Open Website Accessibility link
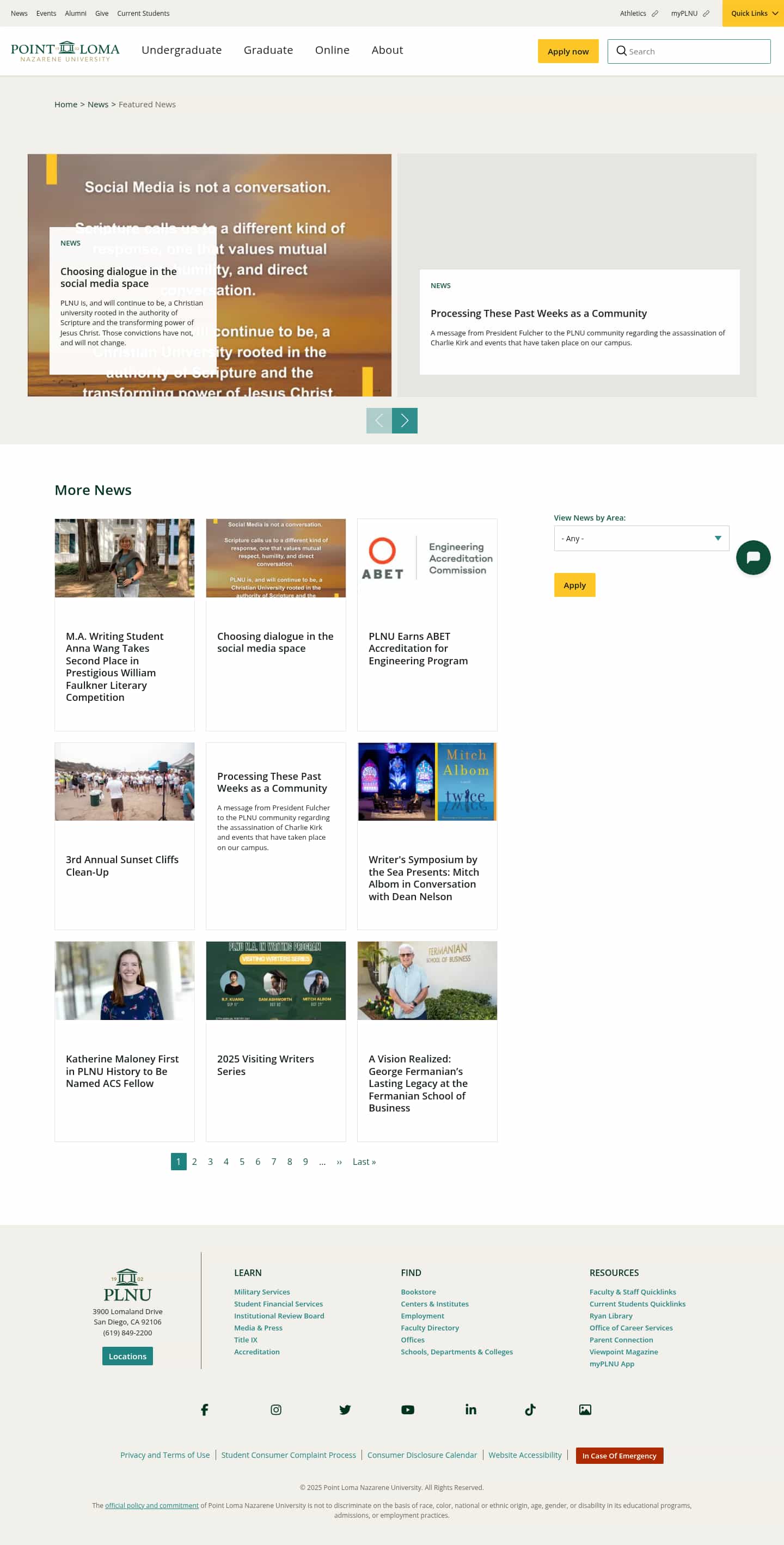784x1545 pixels. coord(525,1455)
